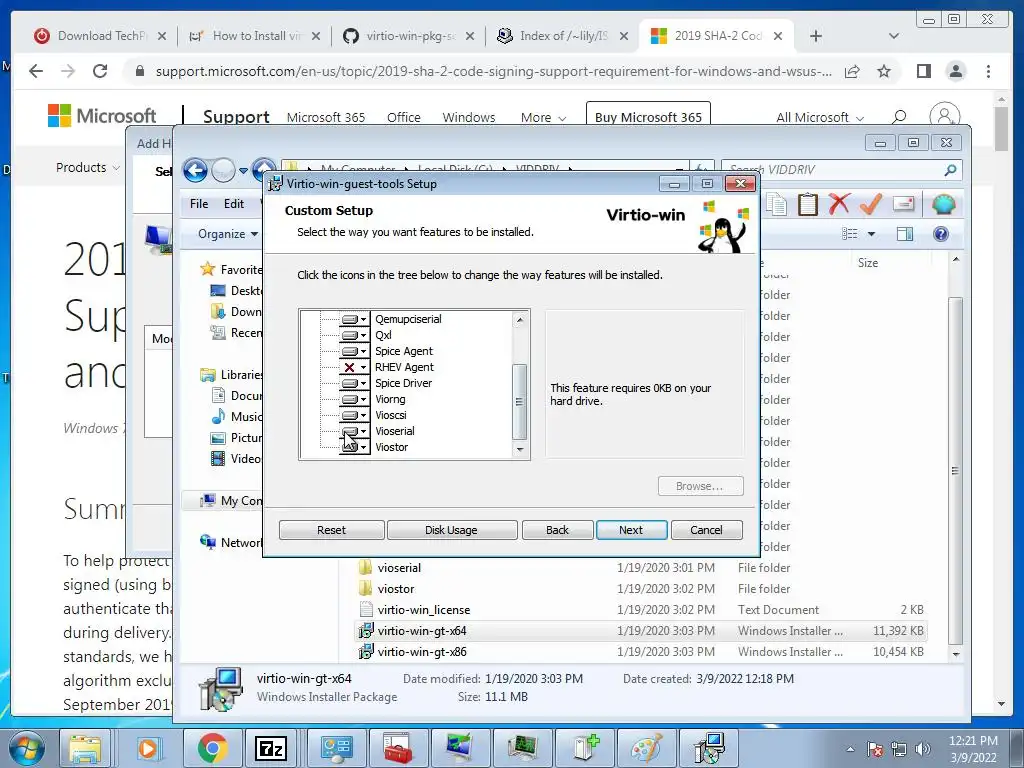Screen dimensions: 1024x768
Task: Click the Chrome reload page icon
Action: pos(100,71)
